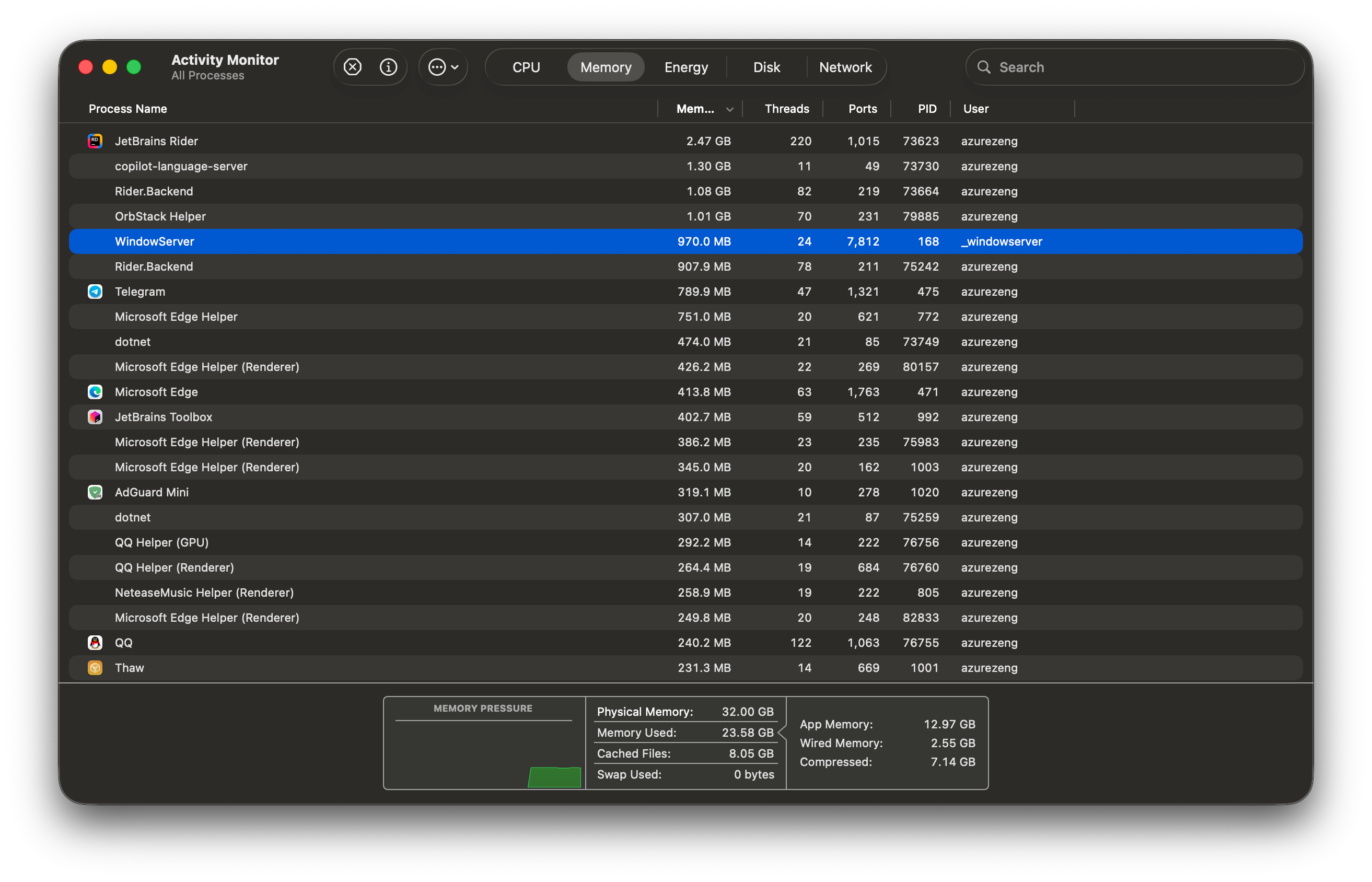Select Edge Helper (Renderer) using 345.0 MB
Image resolution: width=1372 pixels, height=882 pixels.
pos(686,467)
